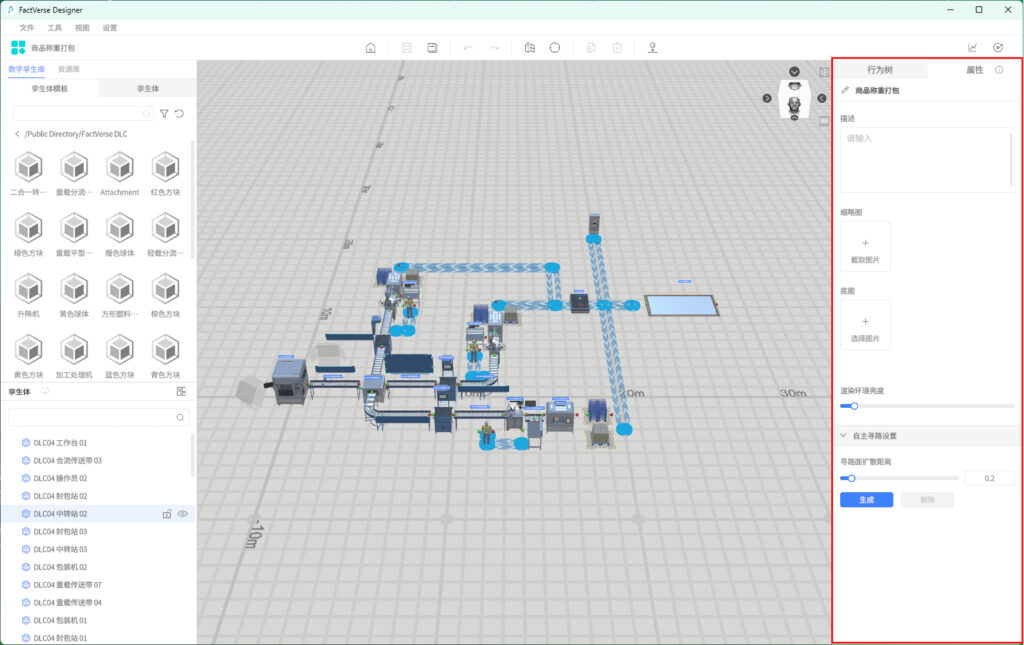Click the 选择图片 base map box

pos(865,325)
